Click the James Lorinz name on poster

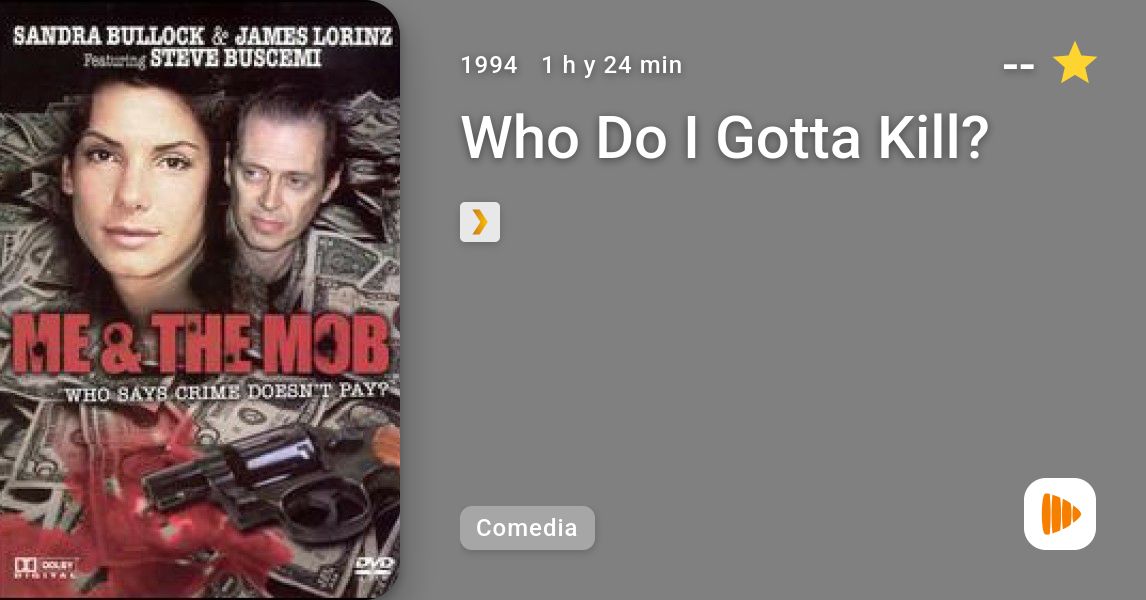314,35
